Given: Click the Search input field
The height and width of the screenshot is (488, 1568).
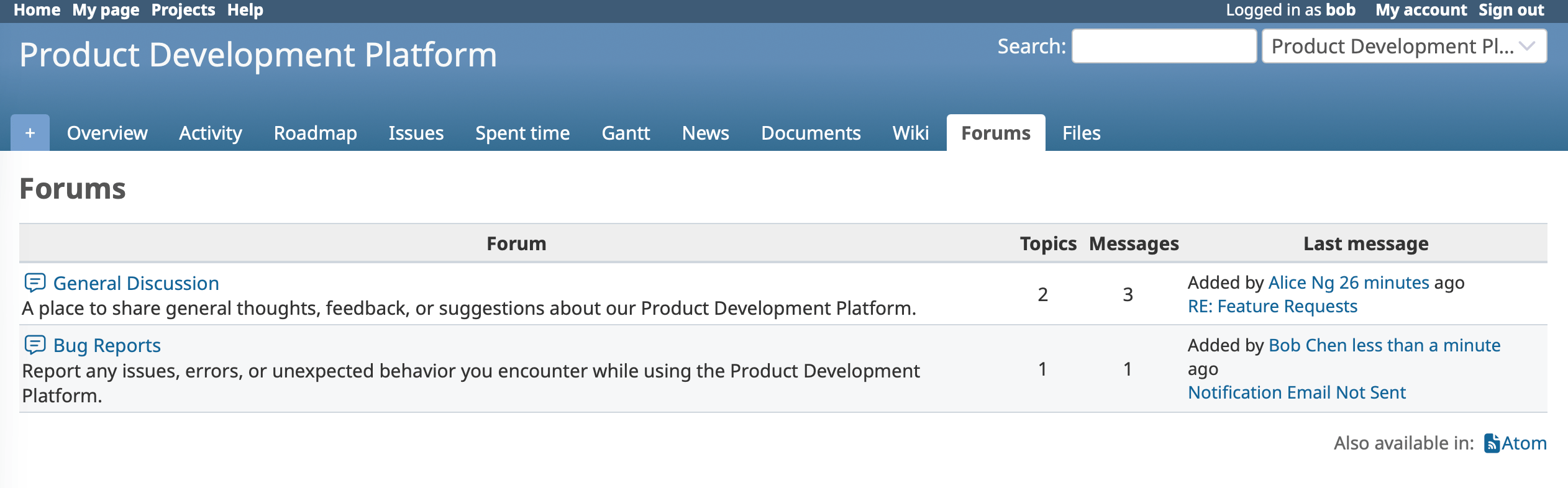Looking at the screenshot, I should click(1164, 46).
